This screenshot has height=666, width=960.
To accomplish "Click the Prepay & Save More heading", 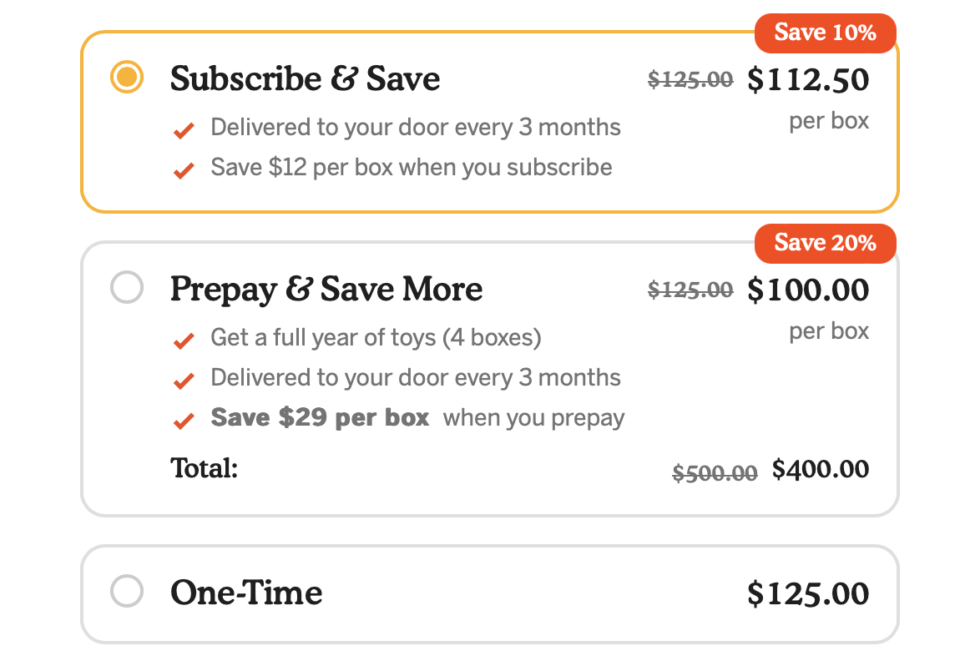I will (x=326, y=290).
